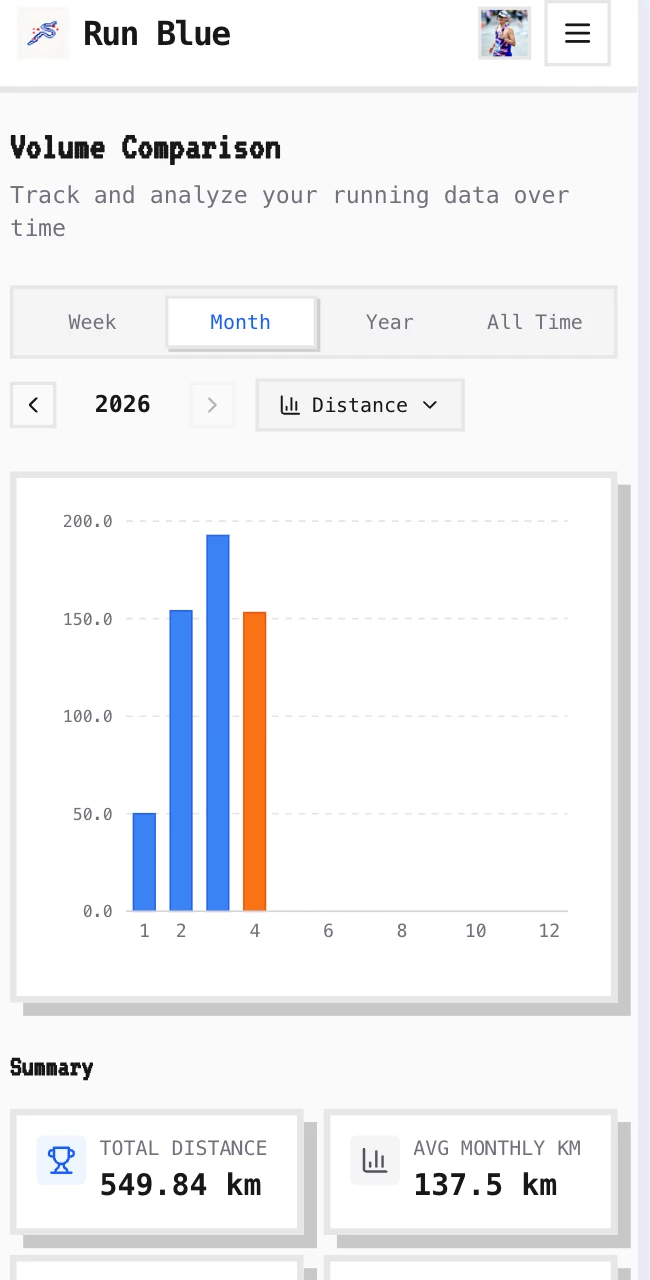
Task: Select the All Time tab
Action: coord(535,322)
